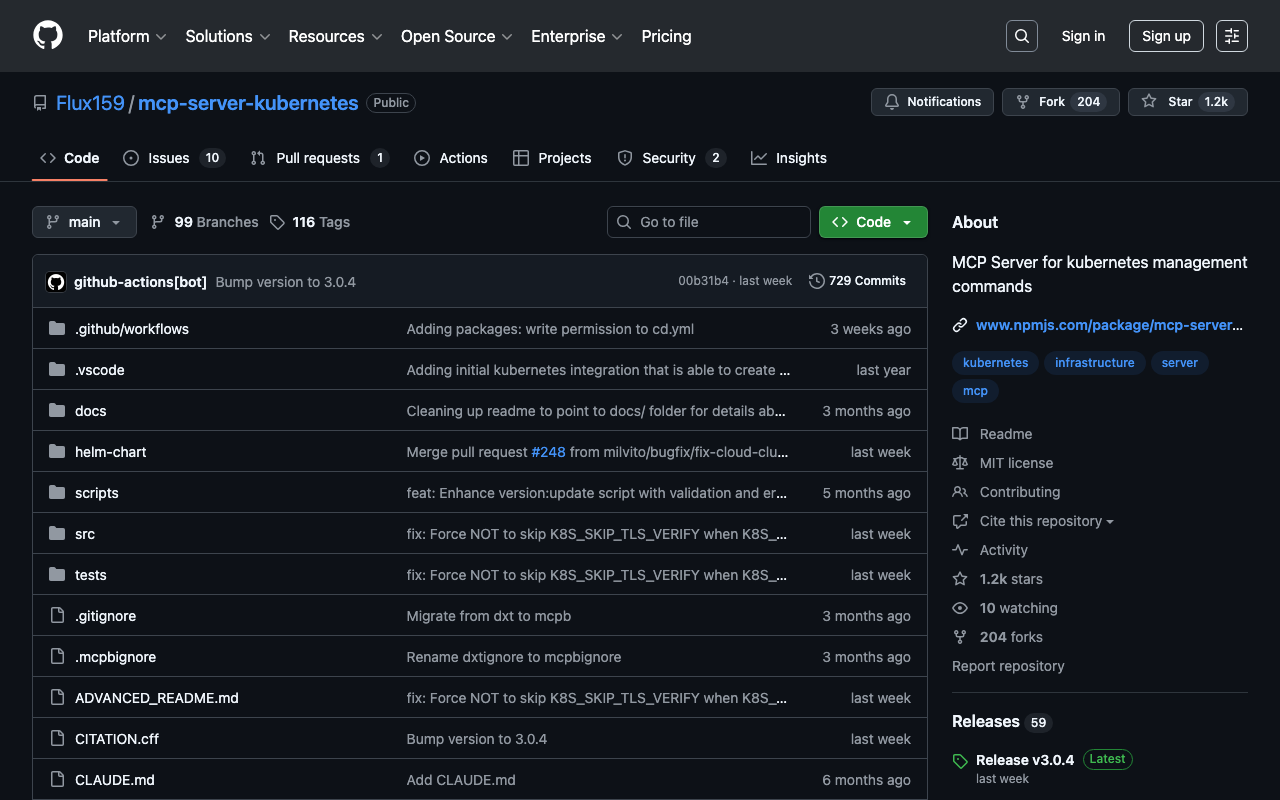This screenshot has width=1280, height=800.
Task: Click the link icon beside npmjs URL
Action: [x=960, y=325]
